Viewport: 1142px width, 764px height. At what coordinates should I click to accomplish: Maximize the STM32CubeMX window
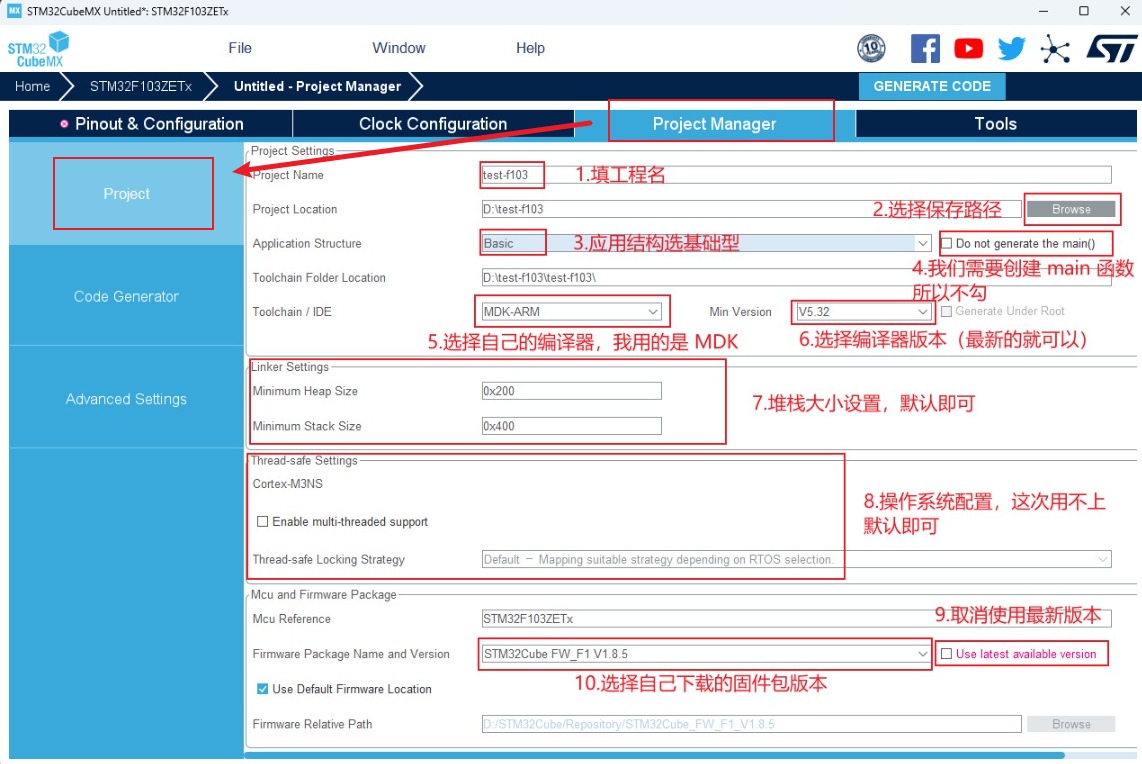tap(1084, 11)
